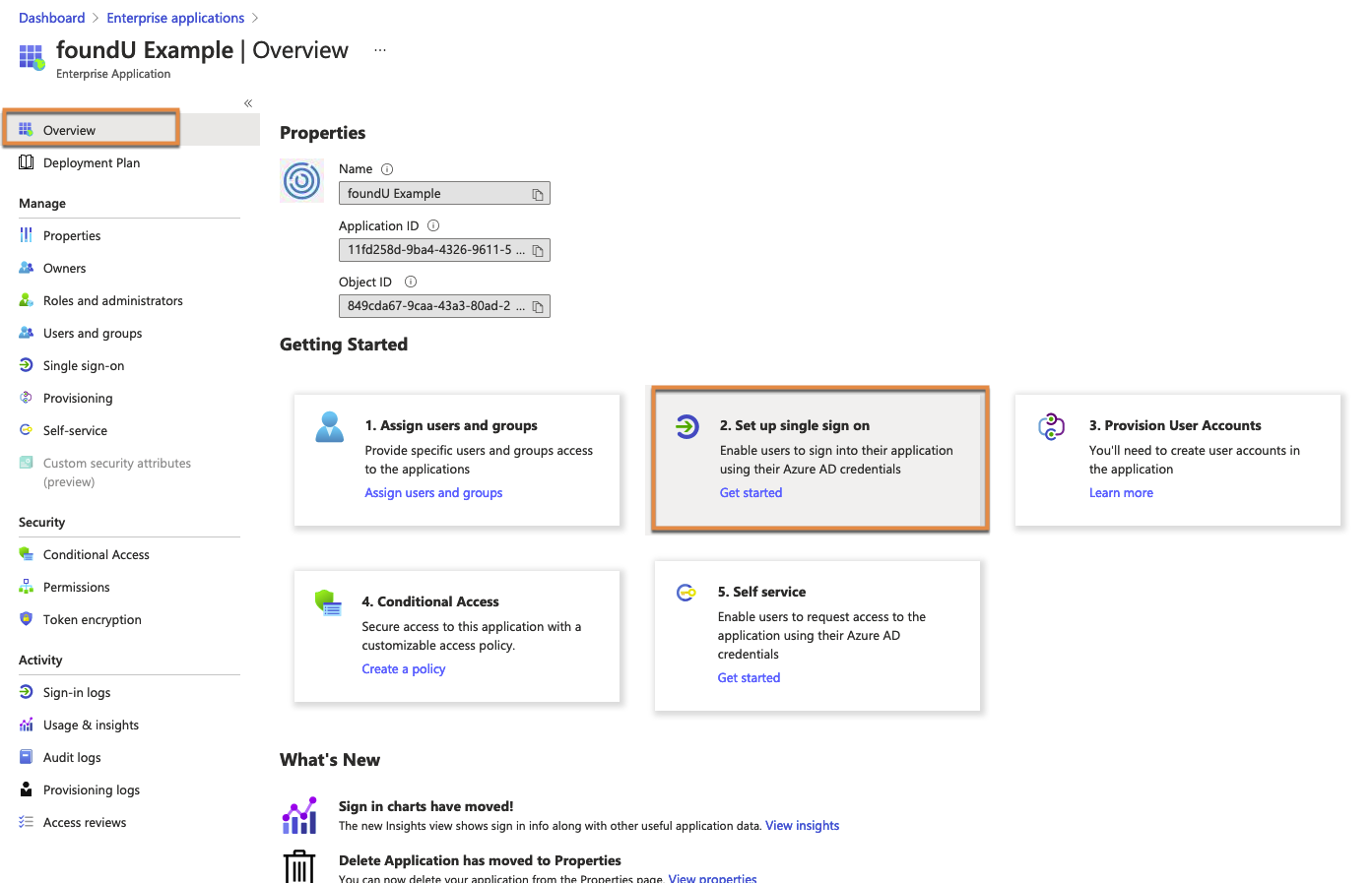Click the info icon beside Object ID
The height and width of the screenshot is (883, 1372).
click(x=411, y=283)
